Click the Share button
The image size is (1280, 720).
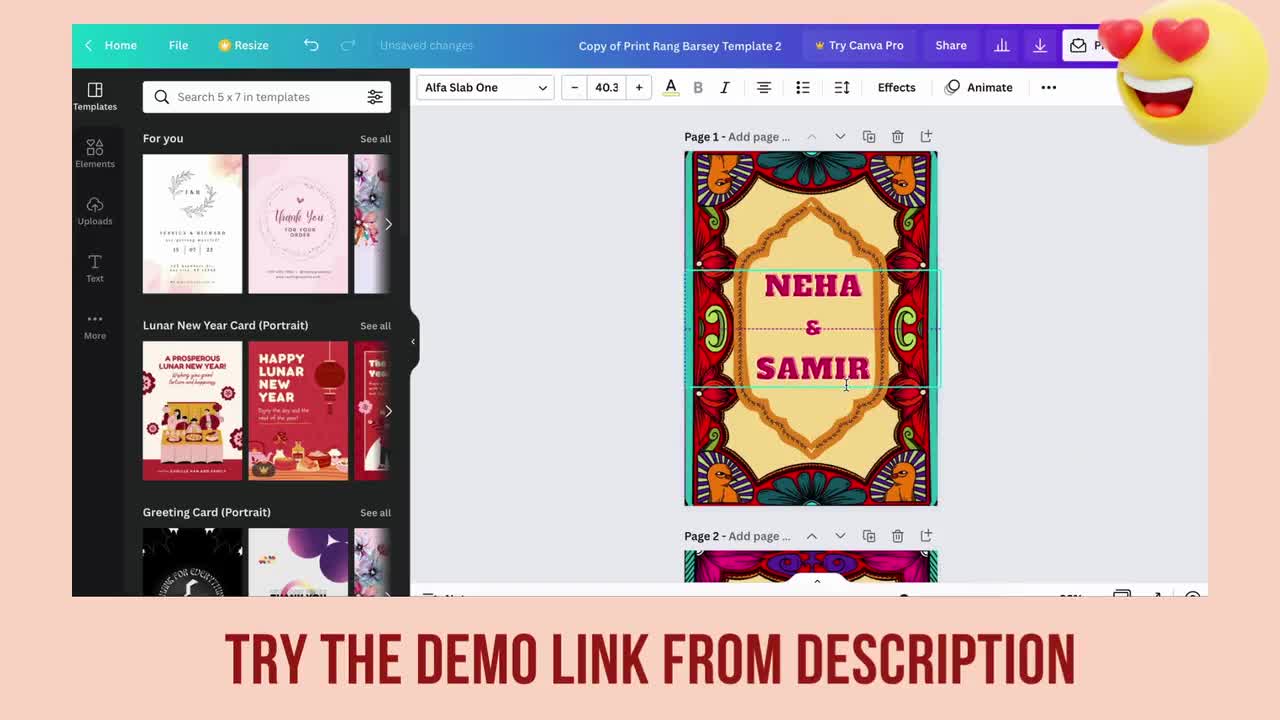click(x=951, y=45)
